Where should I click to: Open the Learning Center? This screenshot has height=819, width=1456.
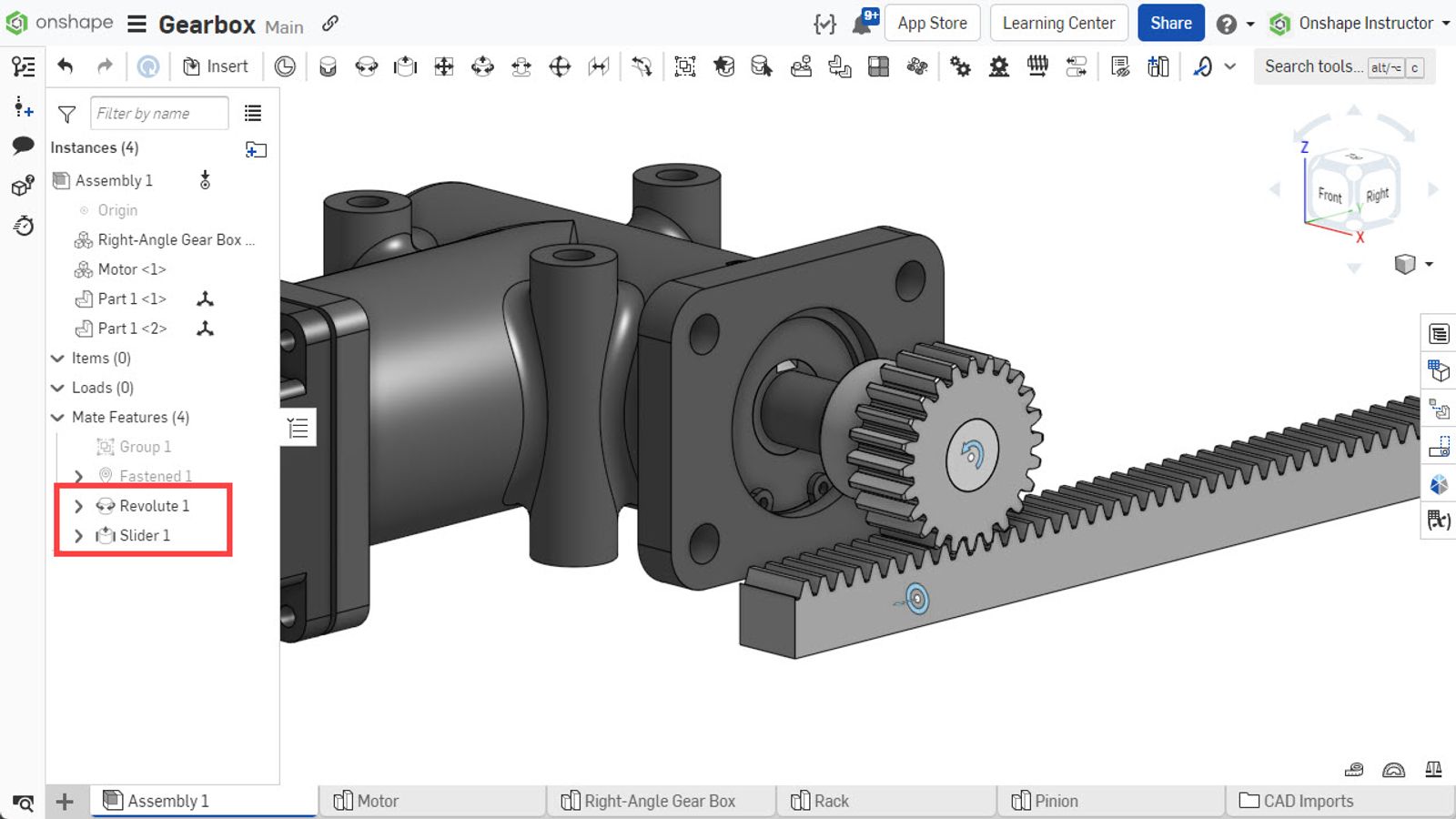pyautogui.click(x=1058, y=23)
